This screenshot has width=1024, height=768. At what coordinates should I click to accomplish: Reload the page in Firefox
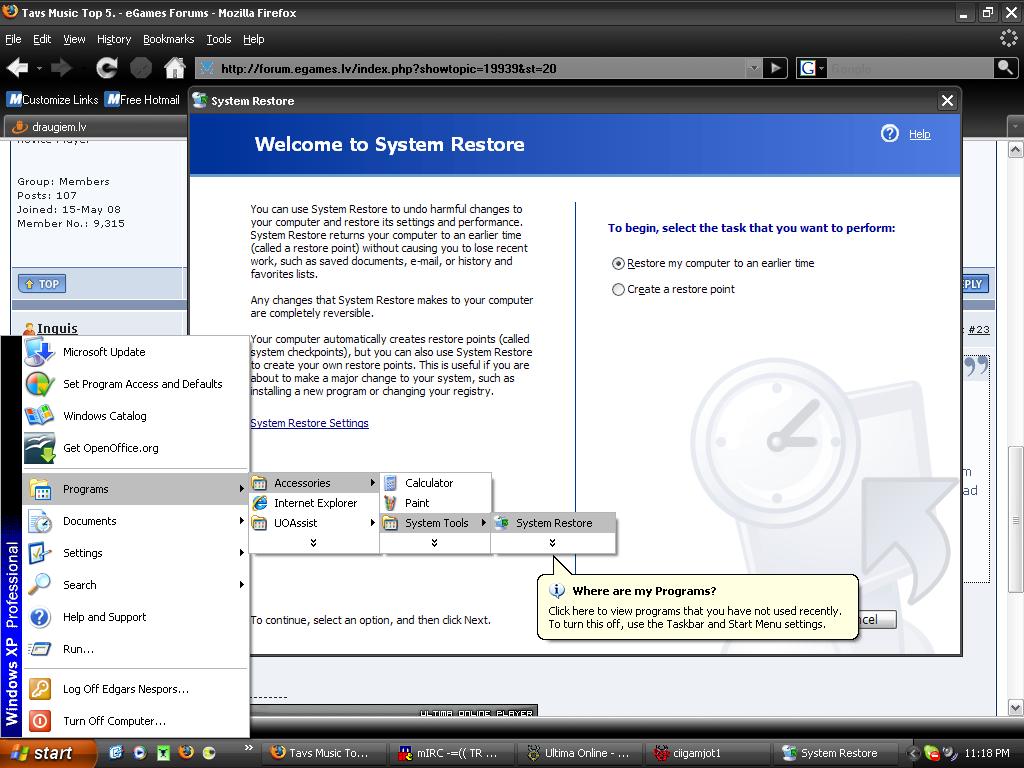click(x=106, y=67)
